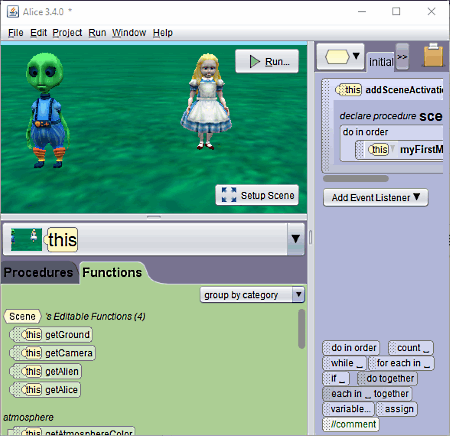
Task: Click the double-arrow tab overflow button
Action: point(402,57)
